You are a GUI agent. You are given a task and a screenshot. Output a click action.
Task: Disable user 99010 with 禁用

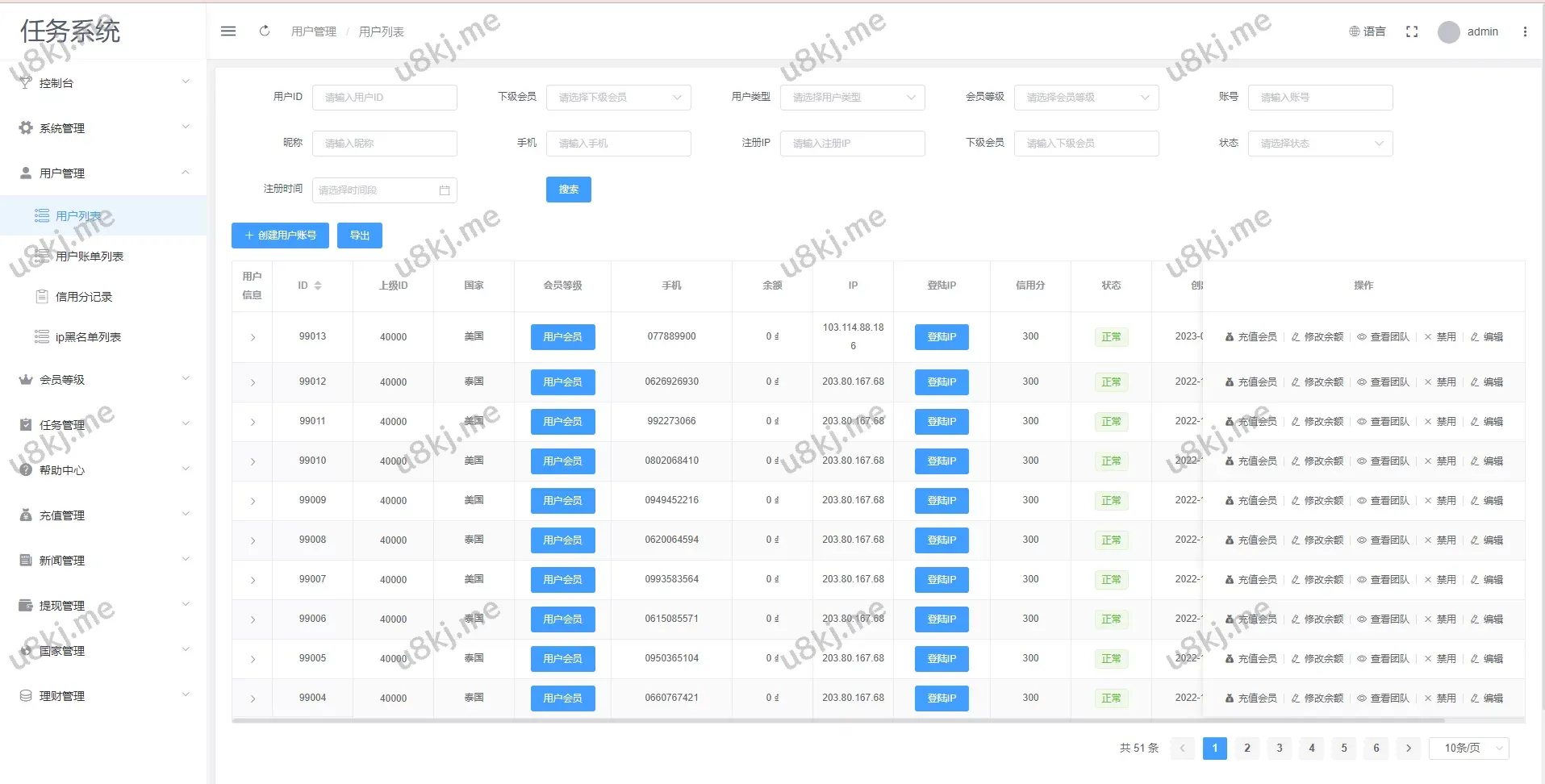1440,461
